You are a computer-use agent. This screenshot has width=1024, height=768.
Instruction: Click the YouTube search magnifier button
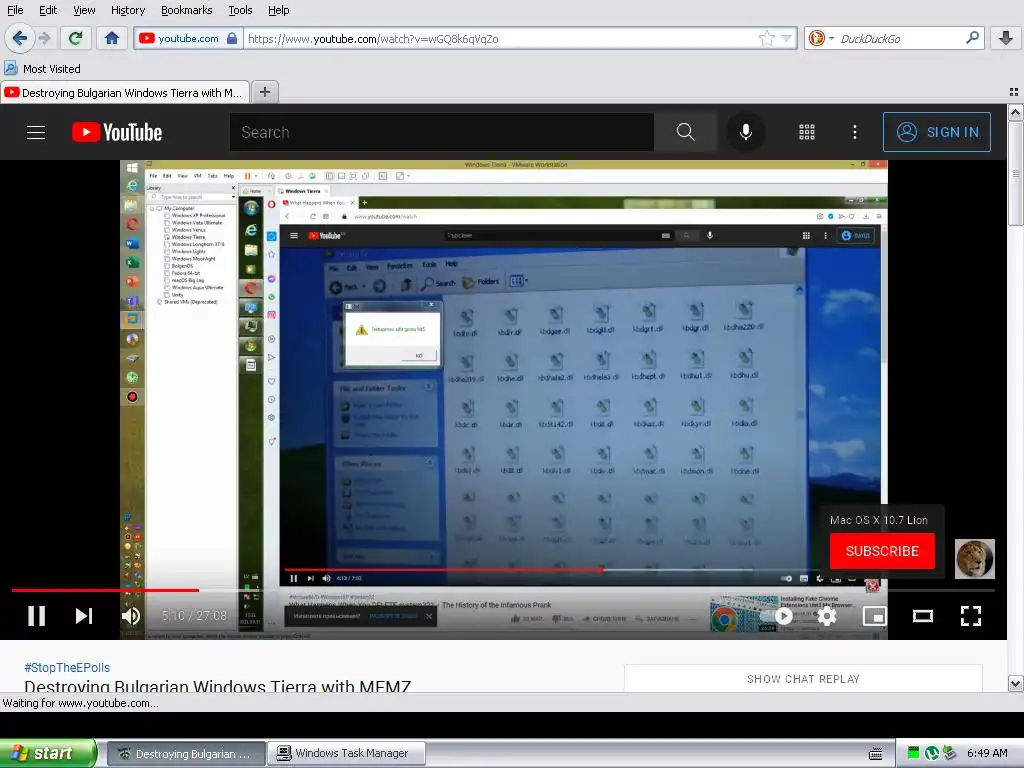(686, 132)
